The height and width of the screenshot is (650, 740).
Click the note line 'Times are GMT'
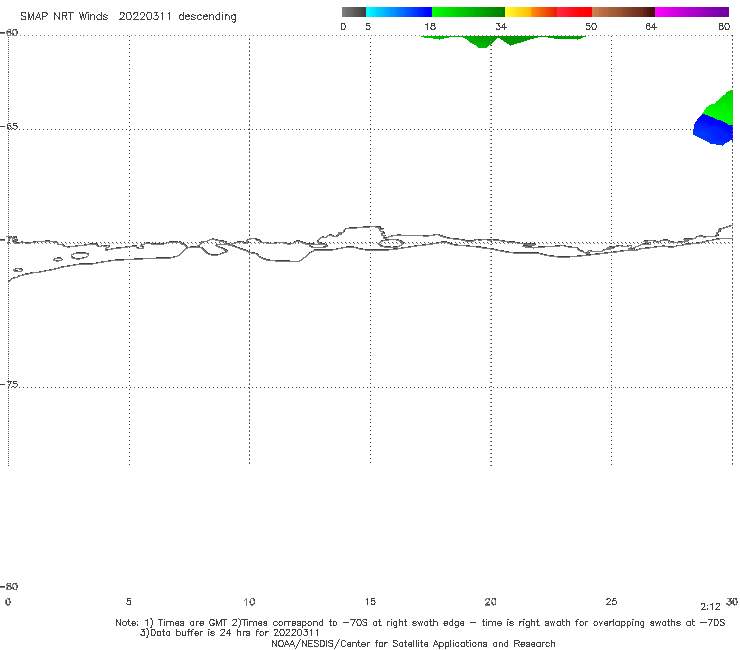pos(420,623)
